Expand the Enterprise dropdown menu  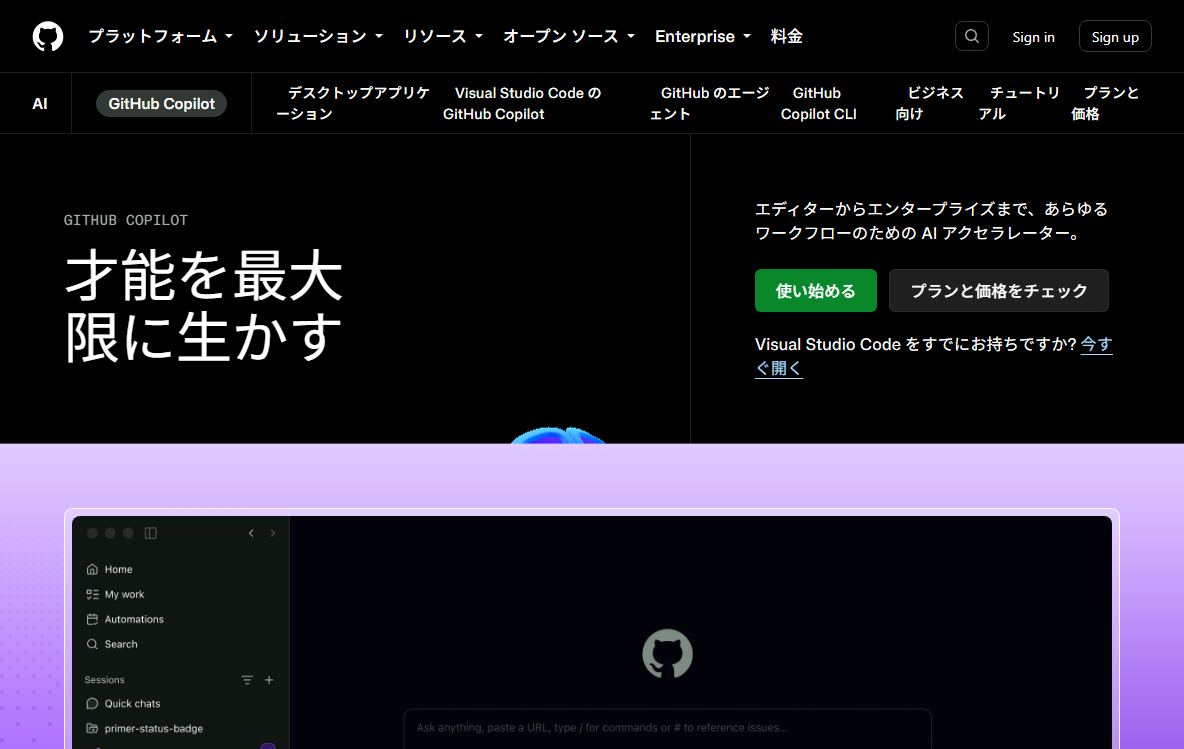click(703, 36)
